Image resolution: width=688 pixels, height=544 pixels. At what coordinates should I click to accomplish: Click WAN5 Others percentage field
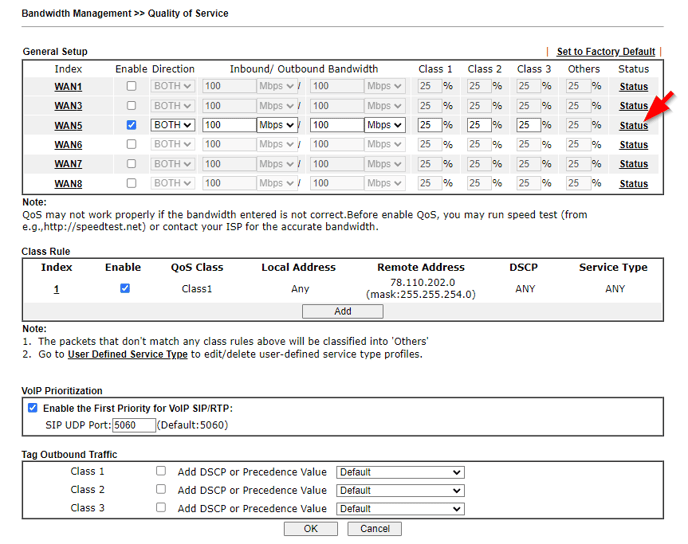pyautogui.click(x=578, y=125)
